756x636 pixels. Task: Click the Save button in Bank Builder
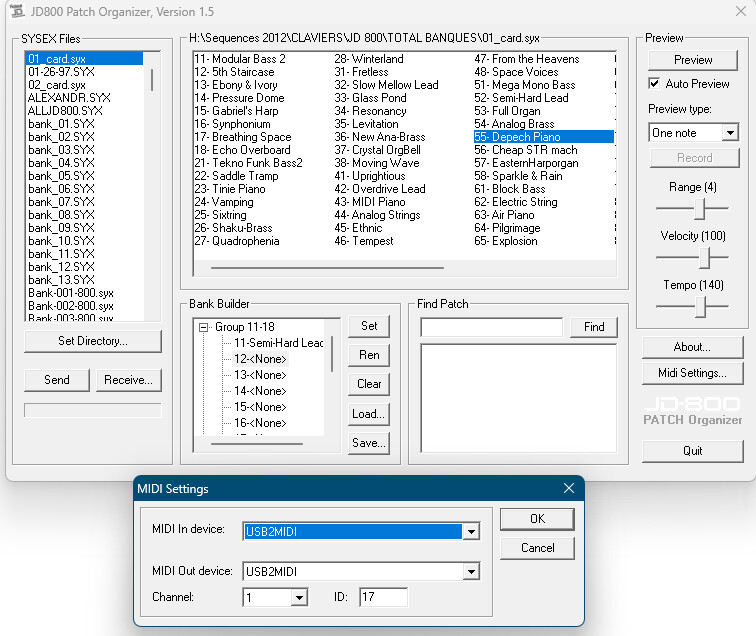click(x=369, y=443)
